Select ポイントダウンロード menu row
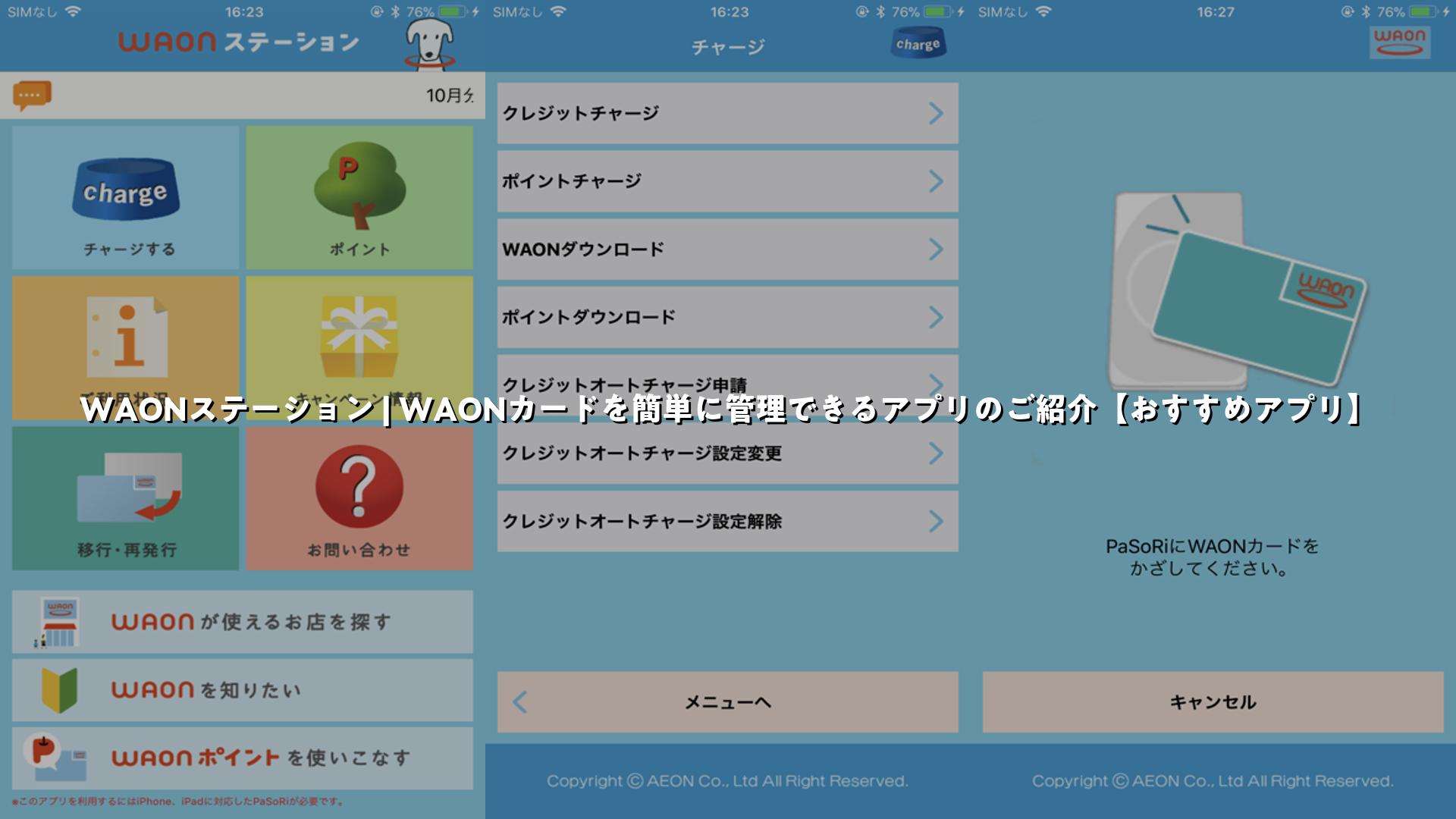 (728, 317)
